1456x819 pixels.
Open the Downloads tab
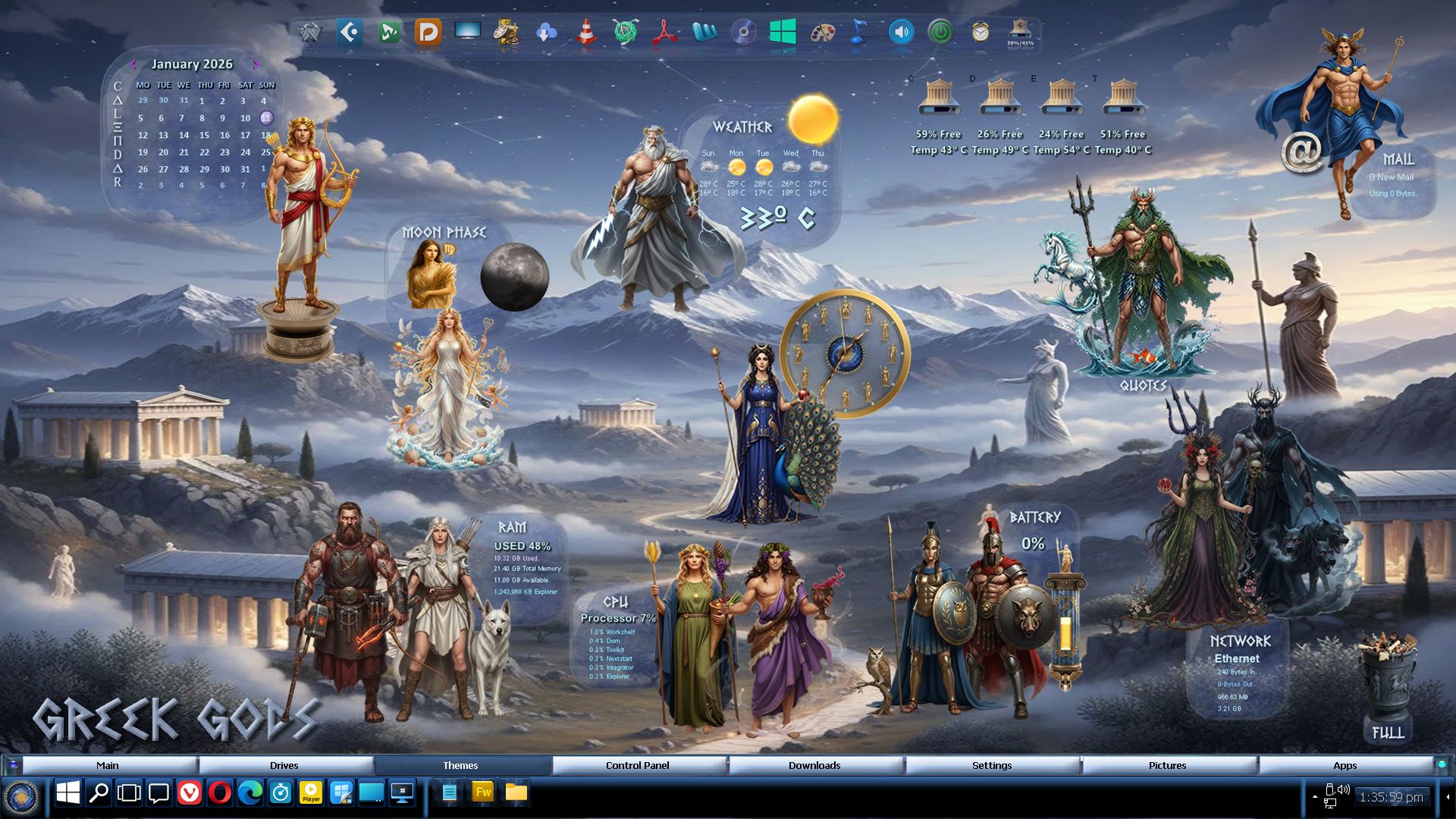[x=814, y=765]
